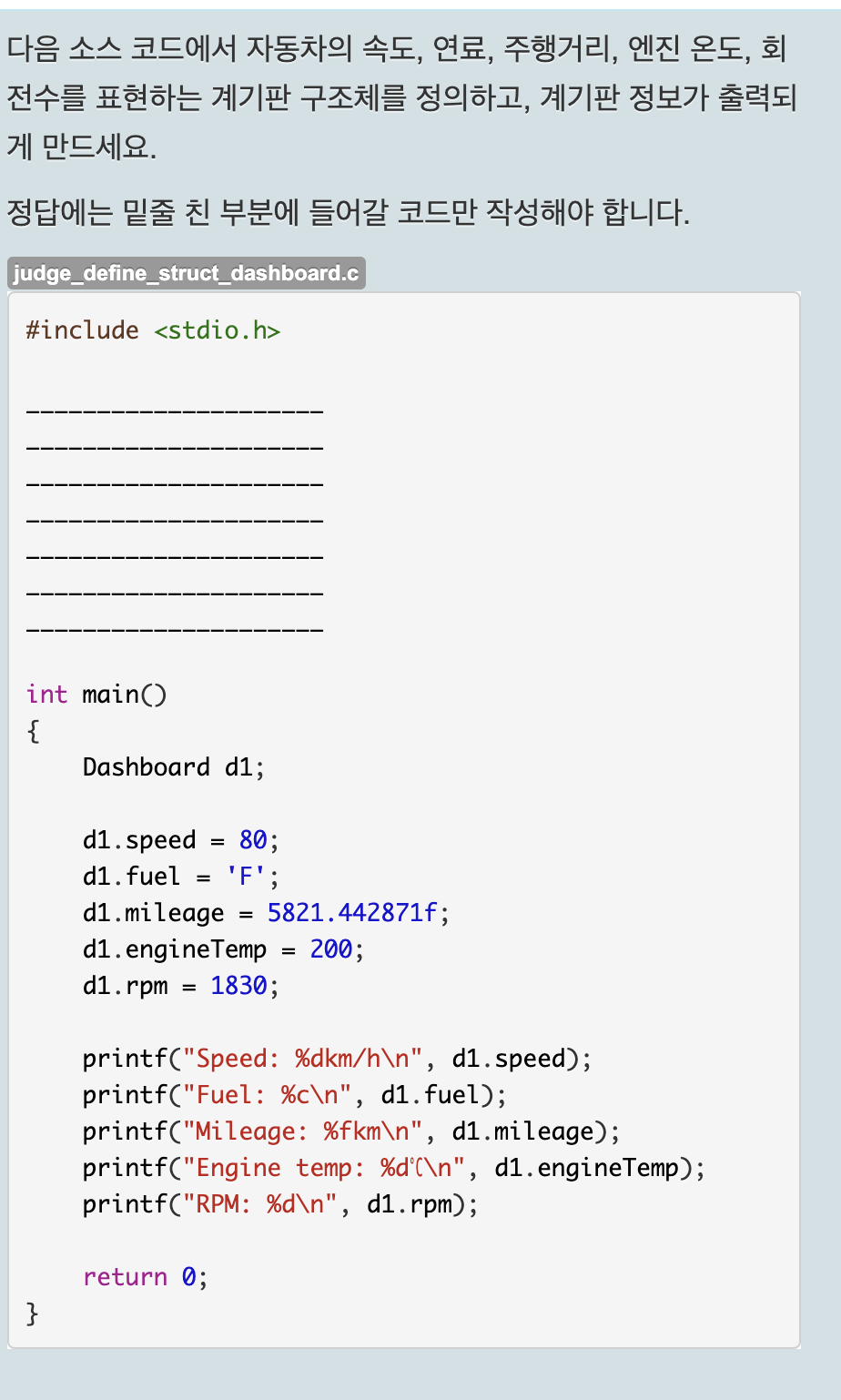This screenshot has height=1400, width=841.
Task: Click the 'int main()' line
Action: (96, 695)
